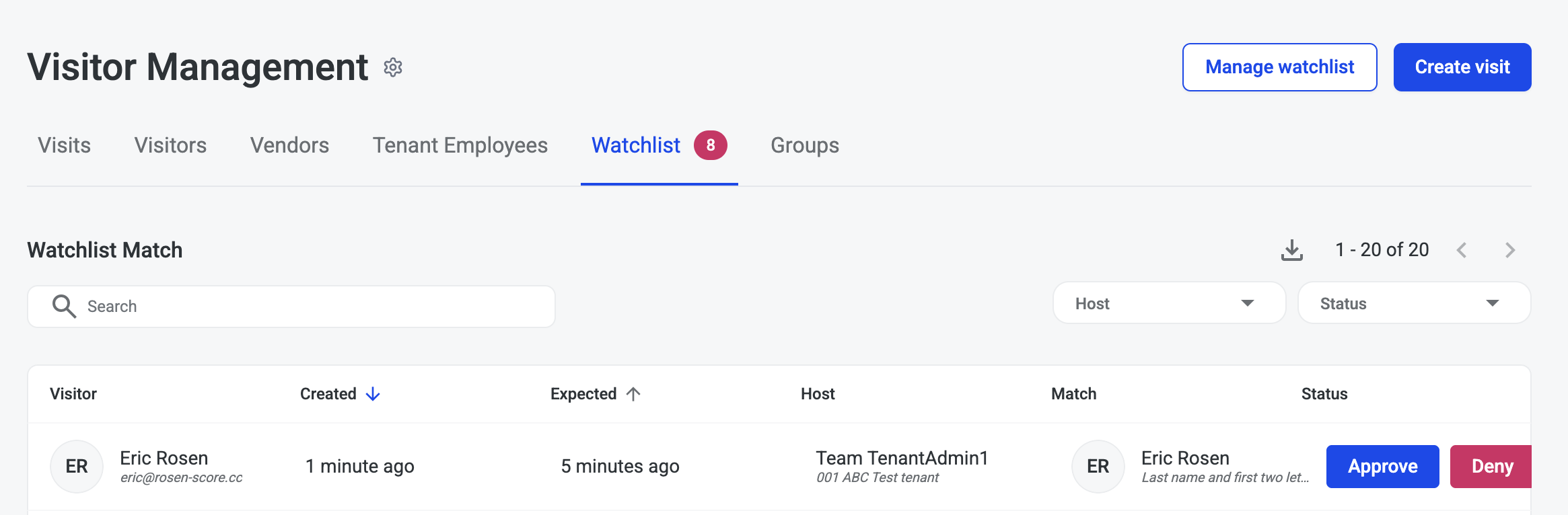Screen dimensions: 1568x515
Task: Open the Watchlist badge showing 8
Action: coord(710,145)
